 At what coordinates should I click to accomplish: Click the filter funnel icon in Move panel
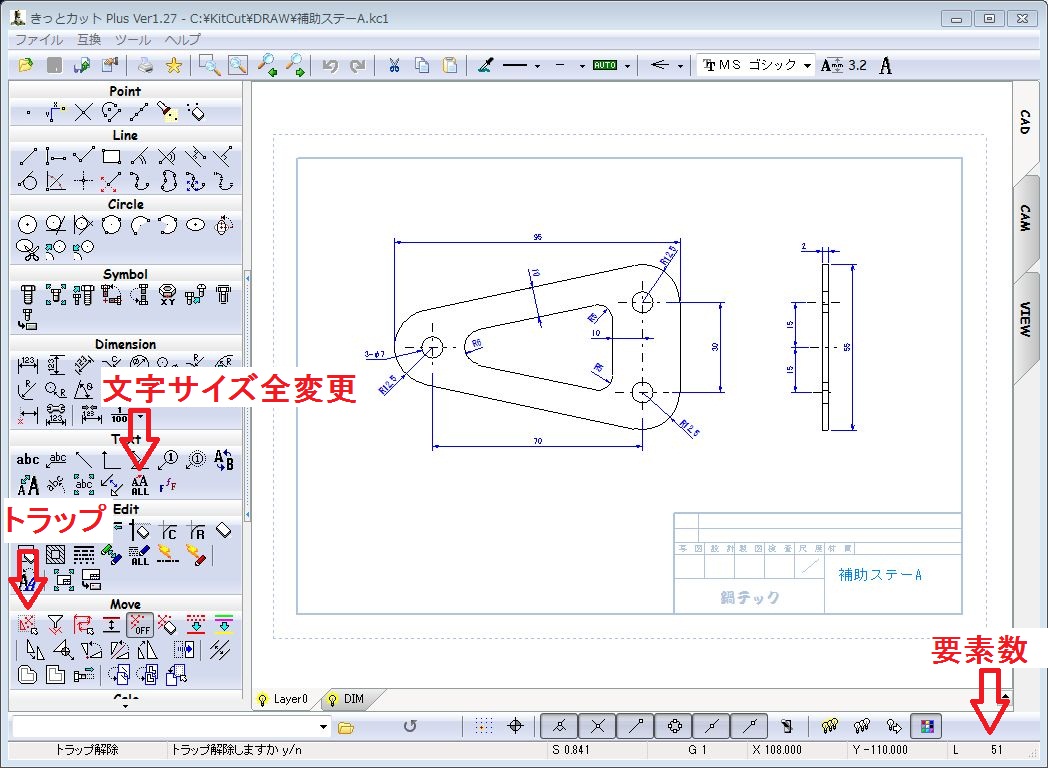(x=55, y=625)
